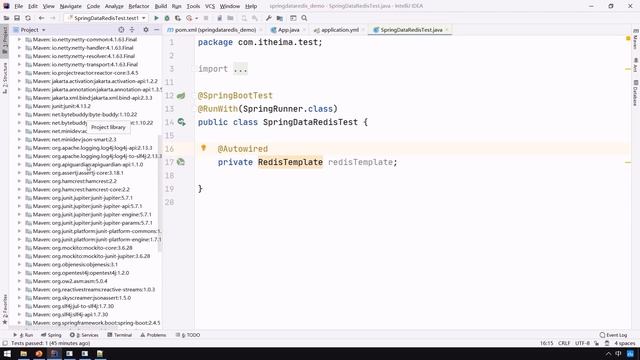Open Project panel gear settings icon
Viewport: 640px width, 360px height.
click(146, 30)
